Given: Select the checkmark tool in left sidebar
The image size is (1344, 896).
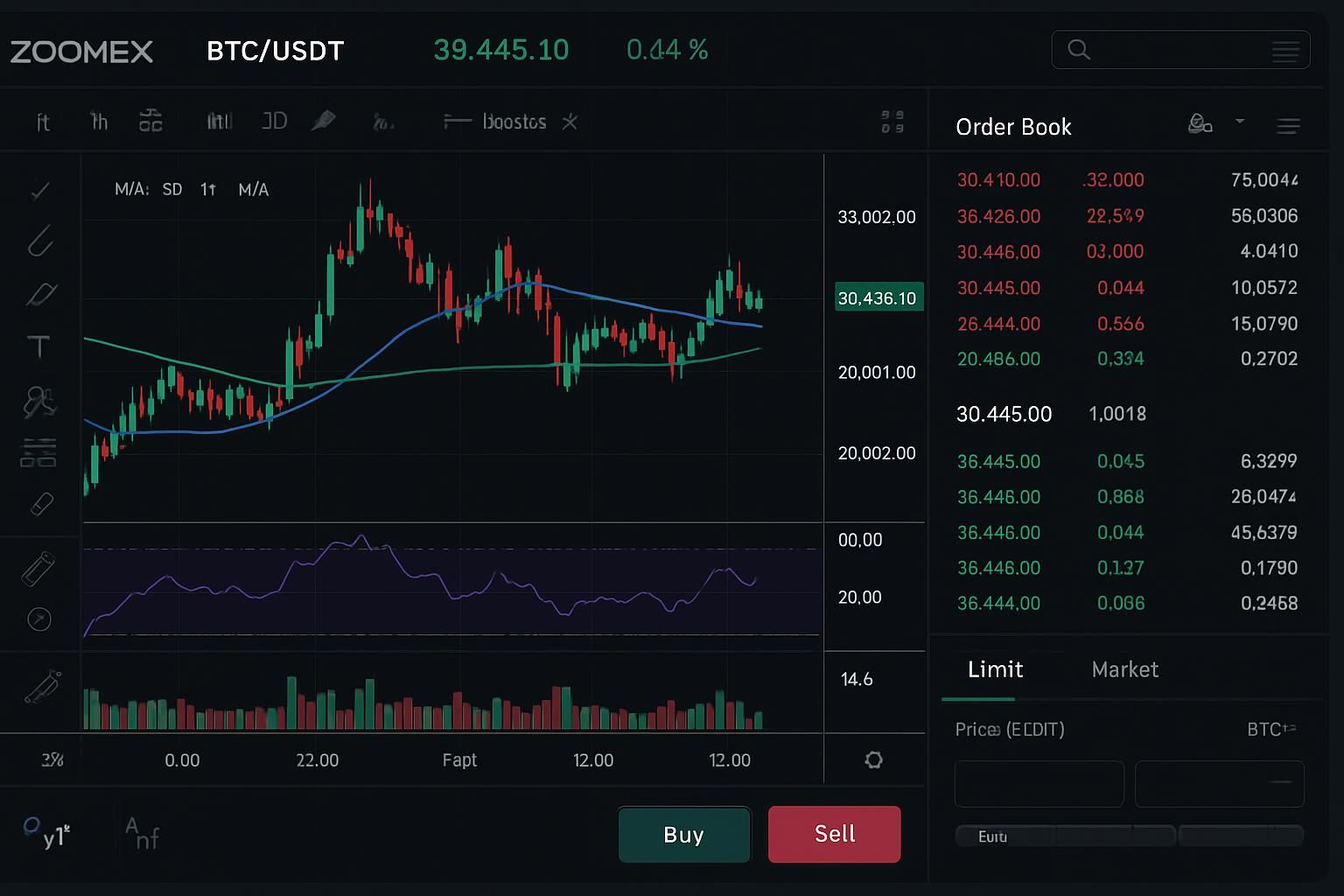Looking at the screenshot, I should (x=40, y=191).
